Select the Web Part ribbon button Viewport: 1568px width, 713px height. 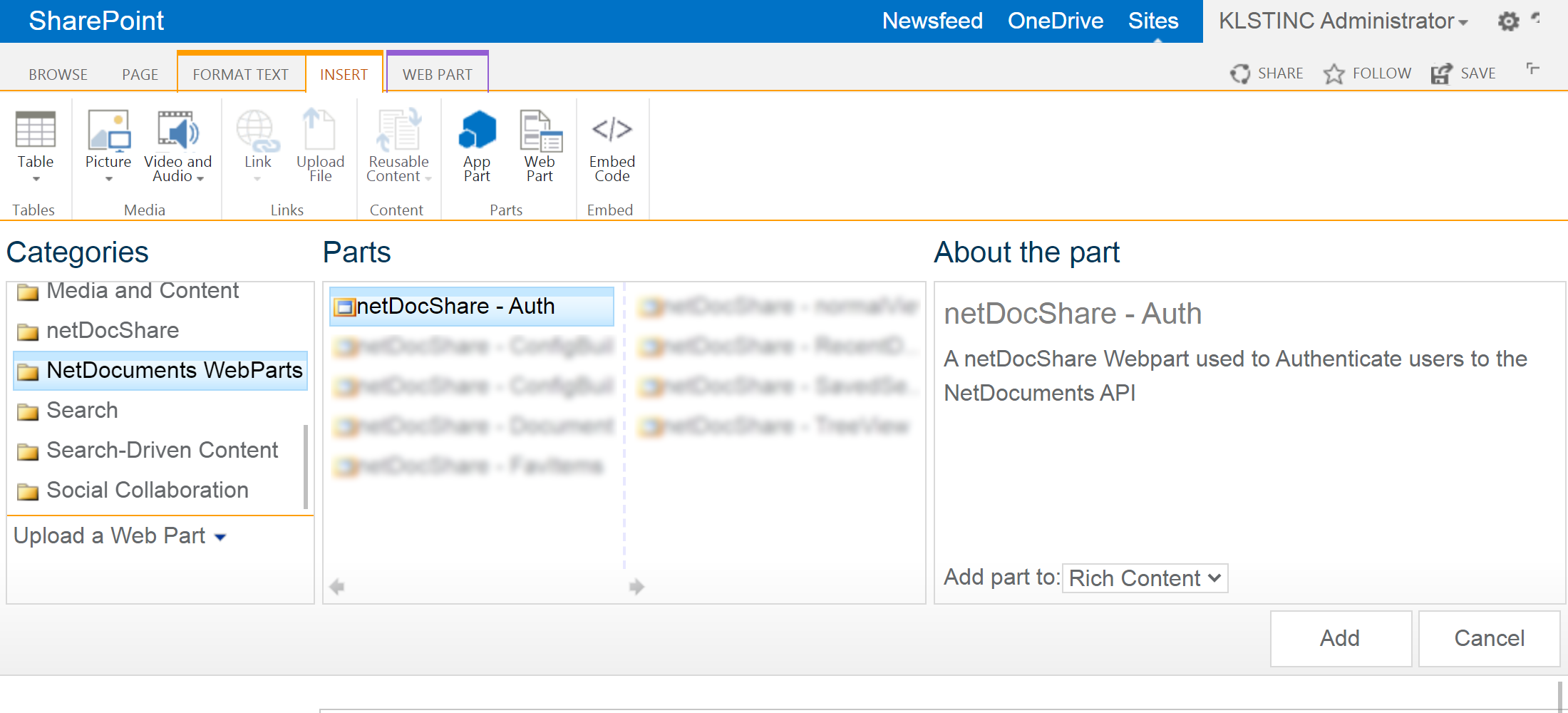540,146
